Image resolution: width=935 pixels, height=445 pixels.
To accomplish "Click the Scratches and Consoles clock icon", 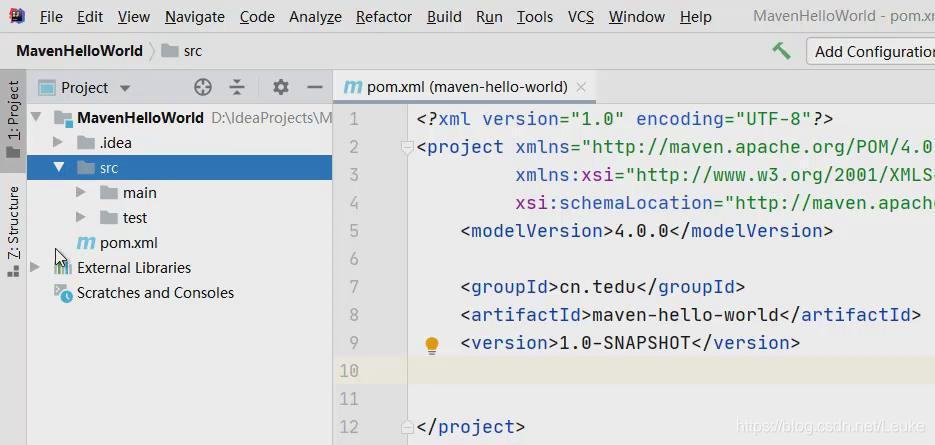I will click(x=63, y=293).
